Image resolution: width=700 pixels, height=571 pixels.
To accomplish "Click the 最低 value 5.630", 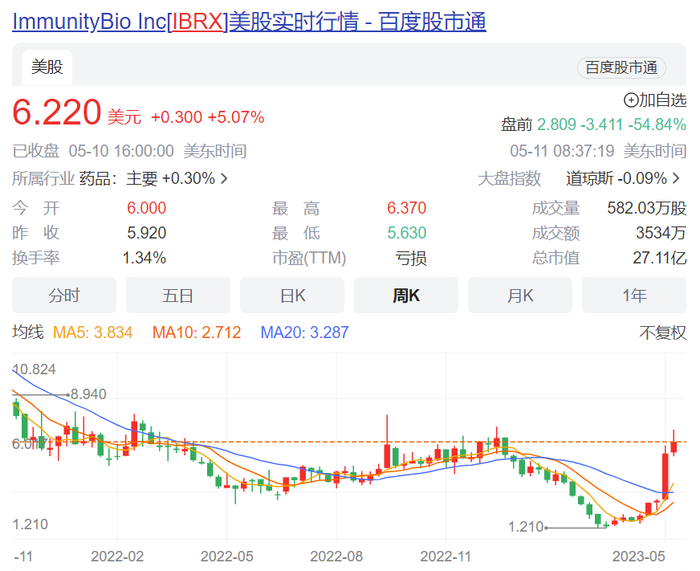I will click(407, 233).
